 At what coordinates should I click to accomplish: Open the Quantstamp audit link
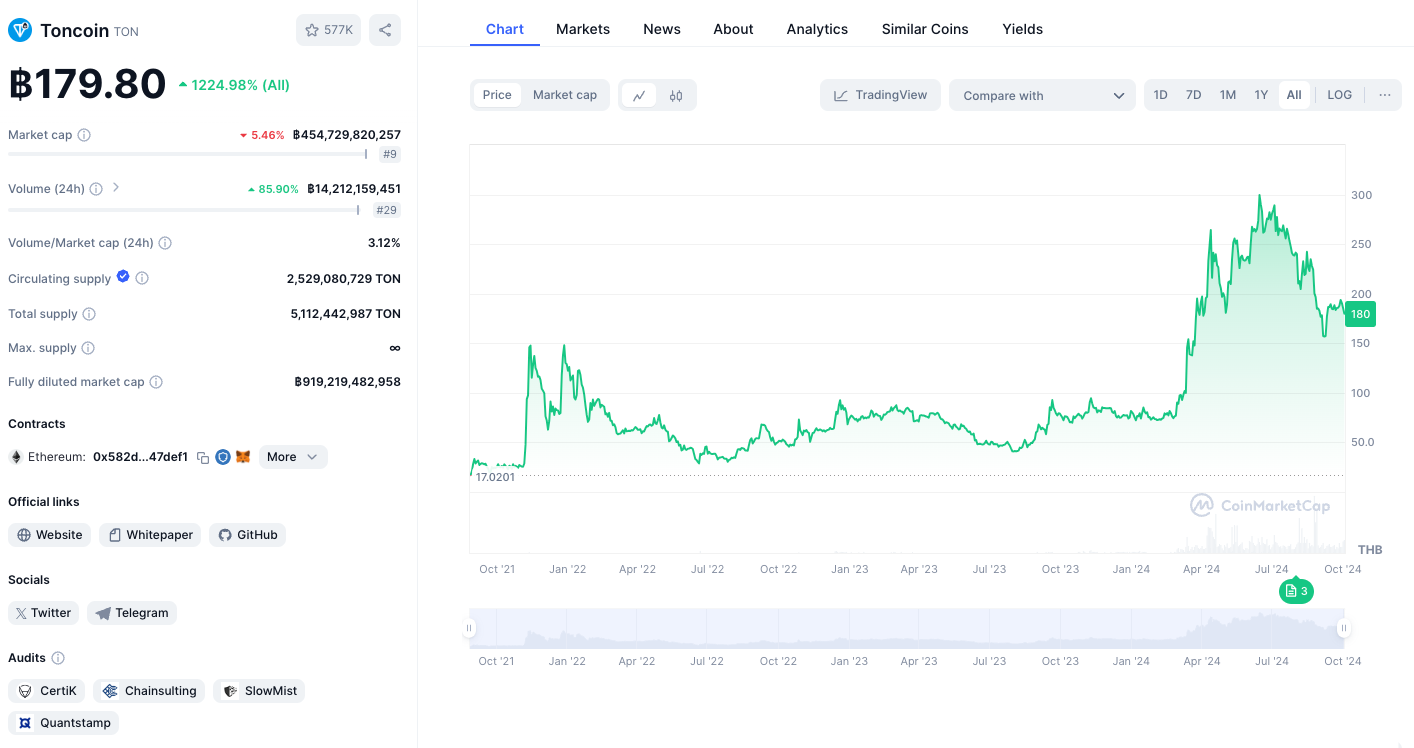click(x=64, y=723)
